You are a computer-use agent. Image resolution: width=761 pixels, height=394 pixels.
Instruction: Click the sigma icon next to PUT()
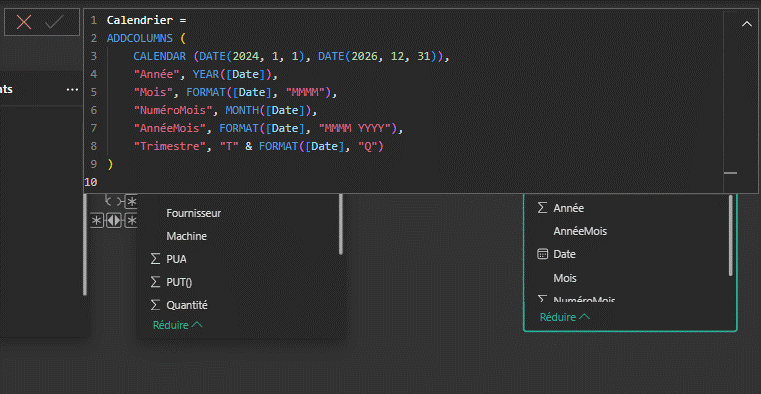click(155, 282)
